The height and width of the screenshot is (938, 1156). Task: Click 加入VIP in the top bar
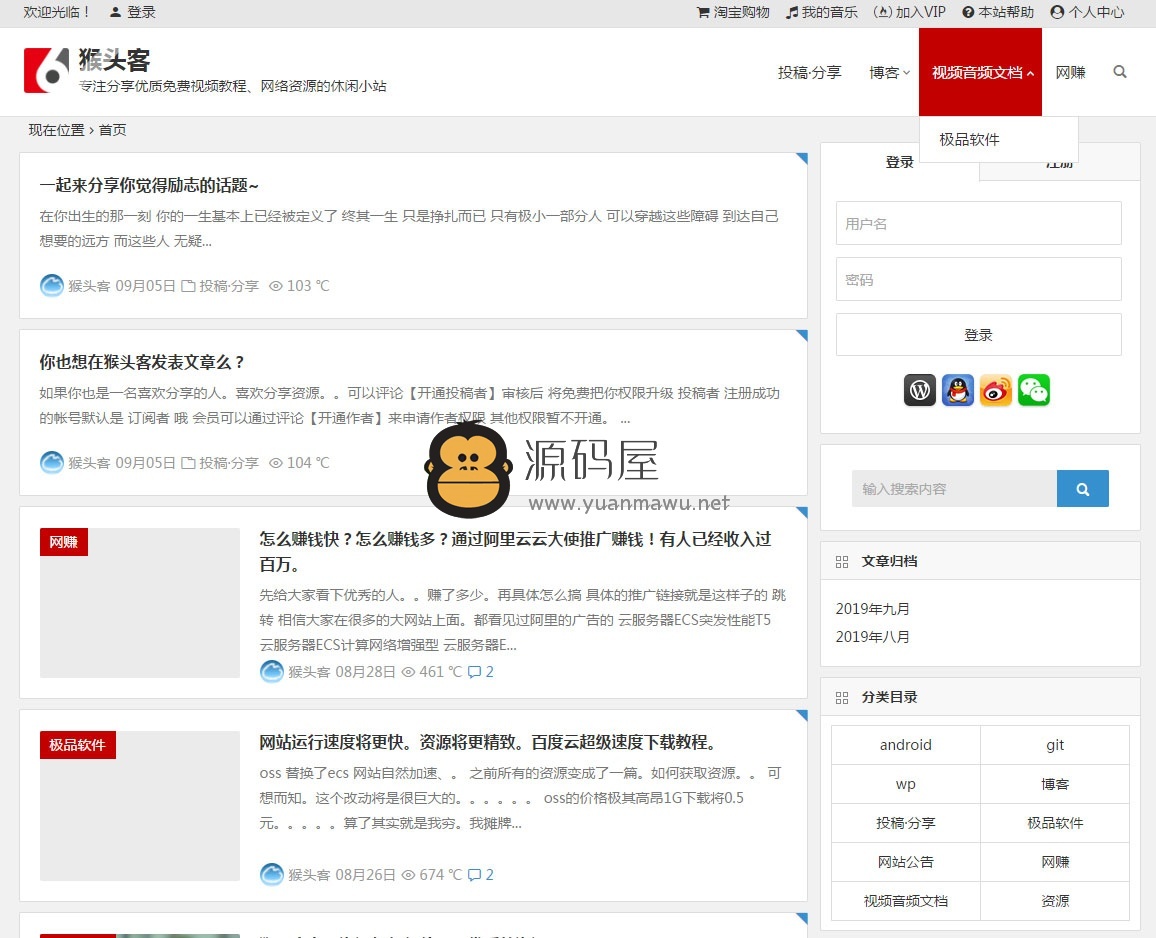[x=909, y=12]
